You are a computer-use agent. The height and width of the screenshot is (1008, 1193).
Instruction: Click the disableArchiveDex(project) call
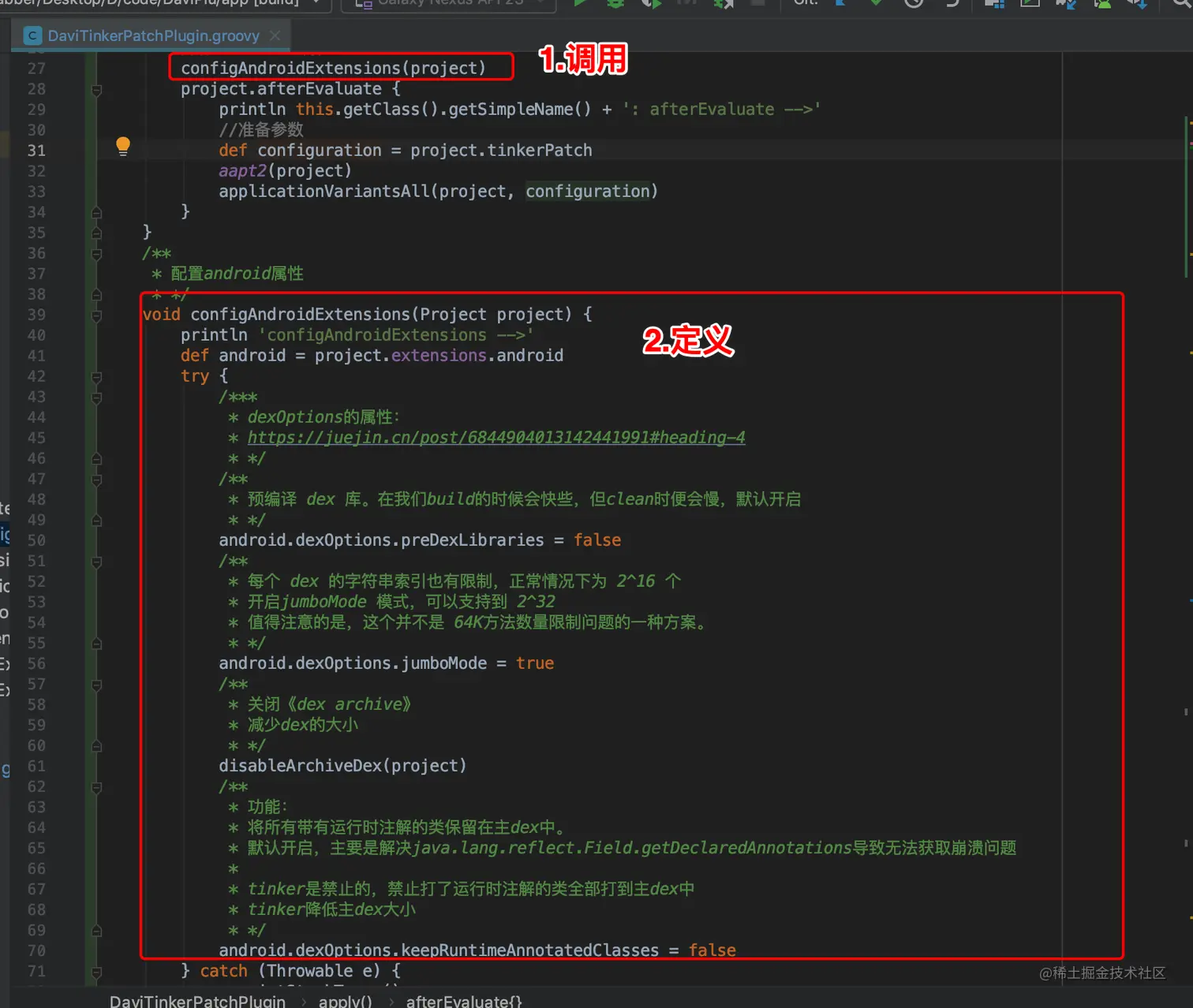point(342,766)
